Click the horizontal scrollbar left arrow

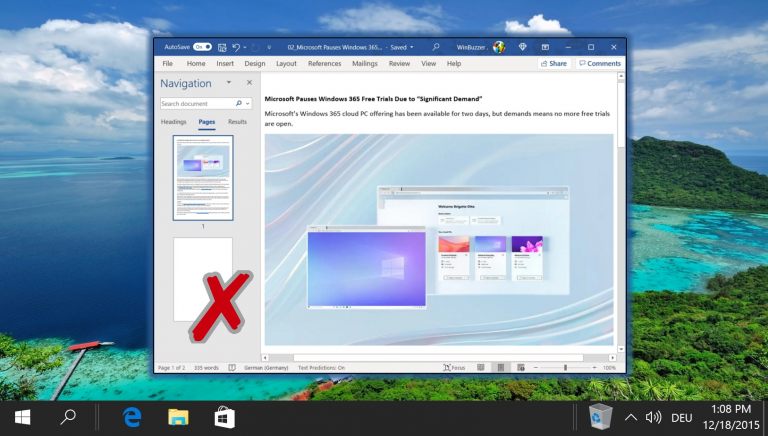coord(265,358)
